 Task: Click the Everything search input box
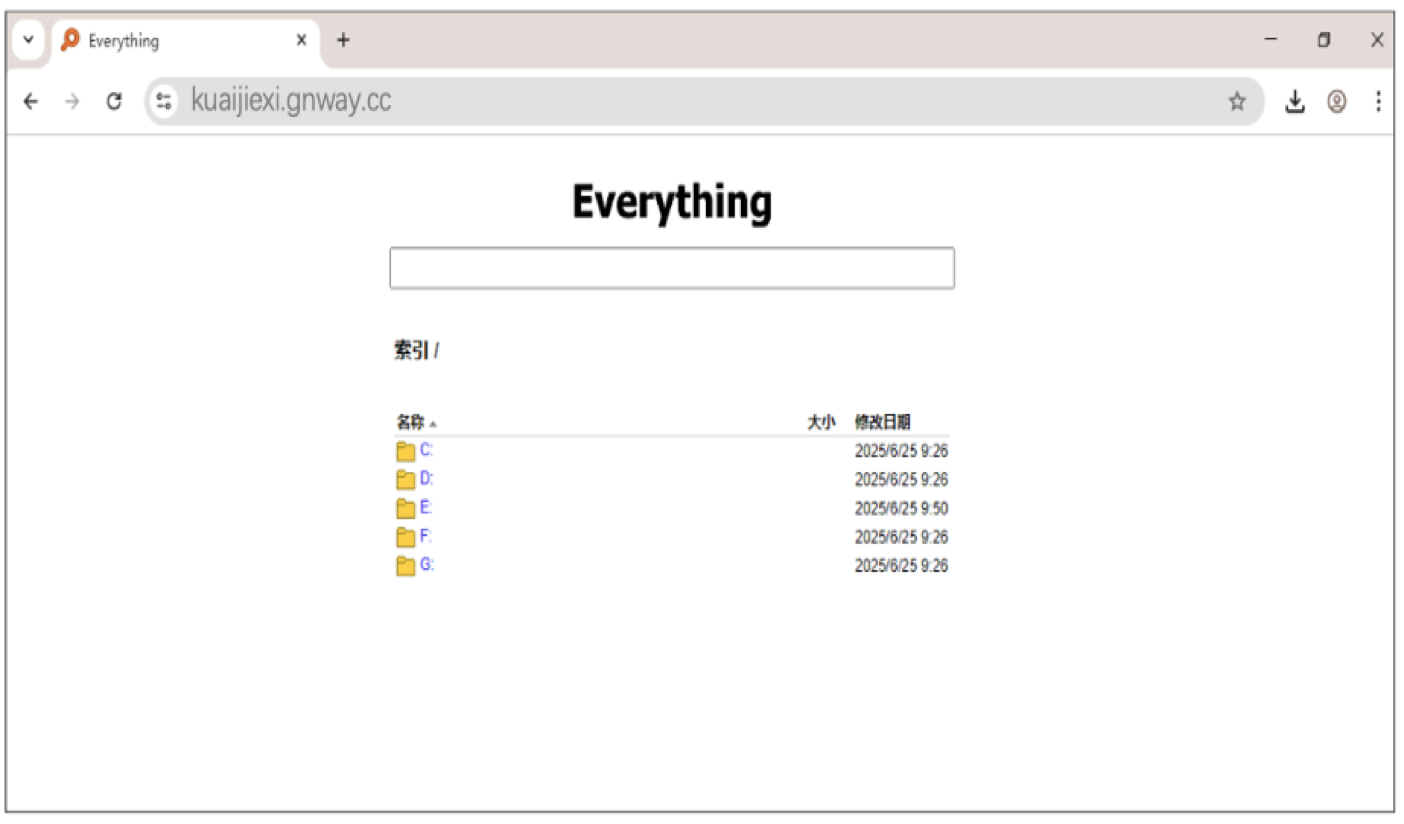pyautogui.click(x=672, y=268)
